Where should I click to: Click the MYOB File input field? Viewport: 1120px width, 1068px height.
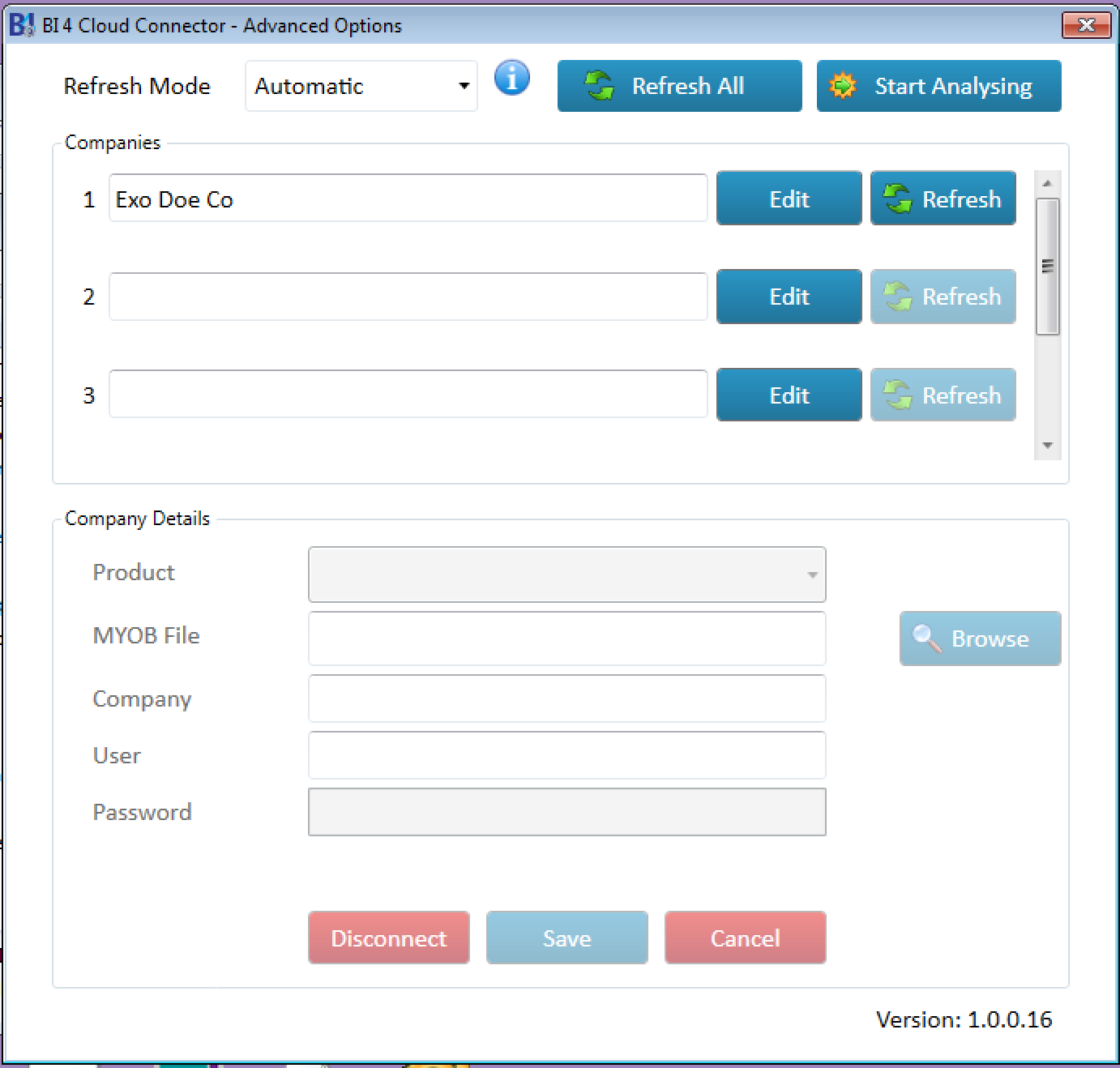[566, 639]
